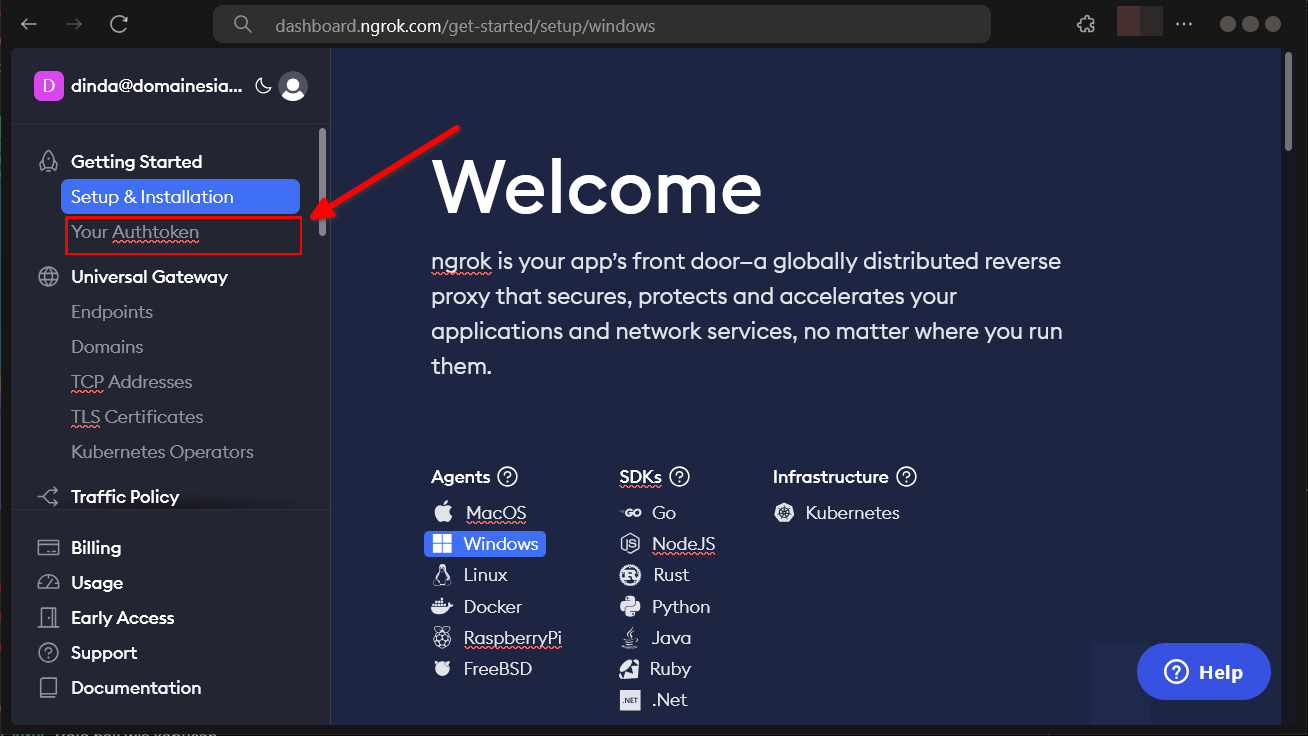Click the main page vertical scrollbar
Image resolution: width=1308 pixels, height=736 pixels.
pyautogui.click(x=1288, y=101)
